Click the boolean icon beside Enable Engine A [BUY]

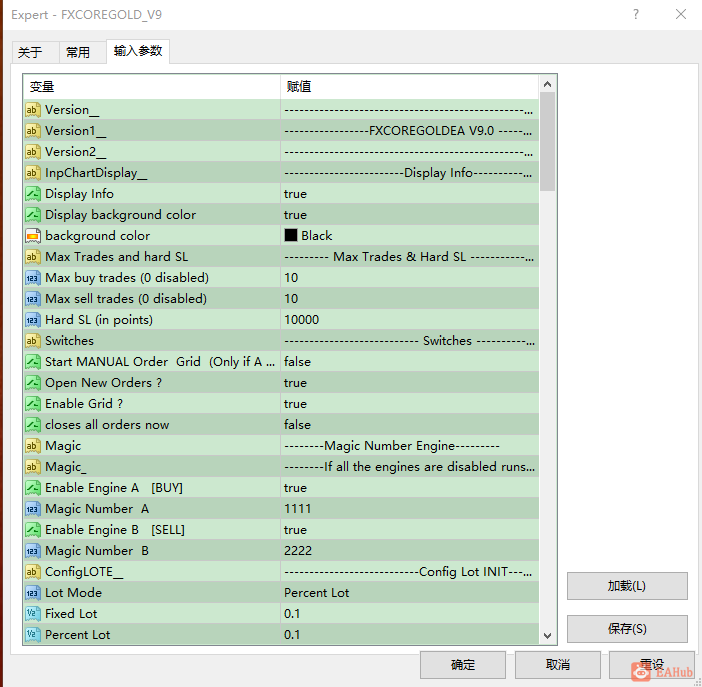tap(33, 488)
